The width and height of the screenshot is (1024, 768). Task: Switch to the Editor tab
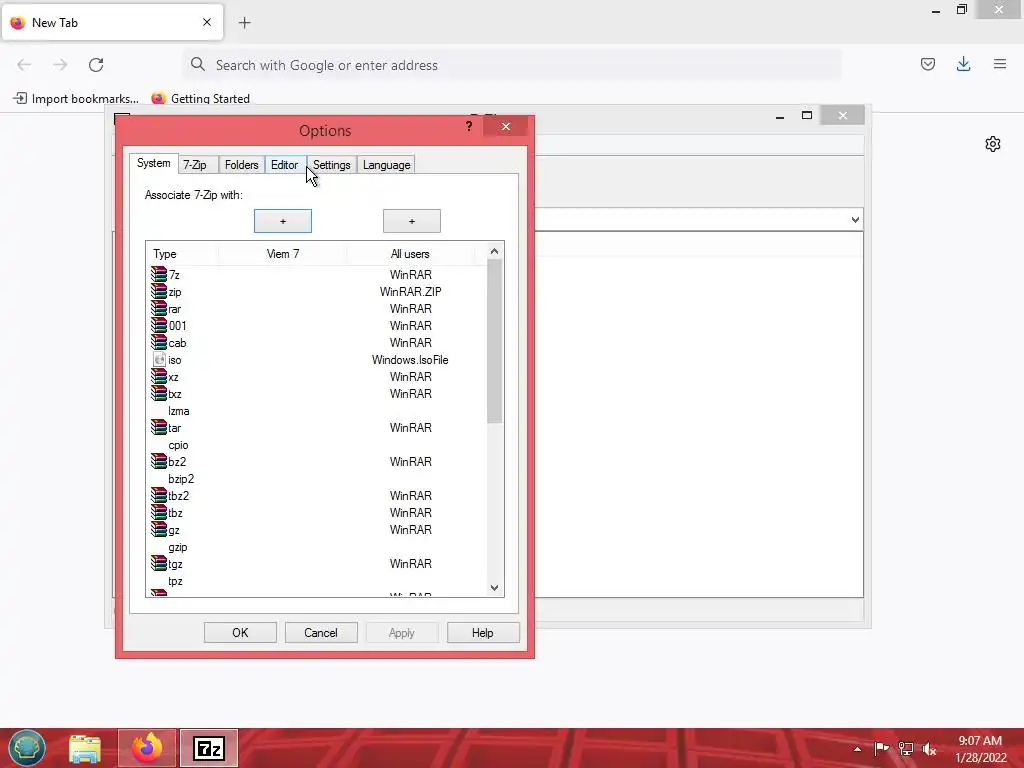tap(285, 165)
